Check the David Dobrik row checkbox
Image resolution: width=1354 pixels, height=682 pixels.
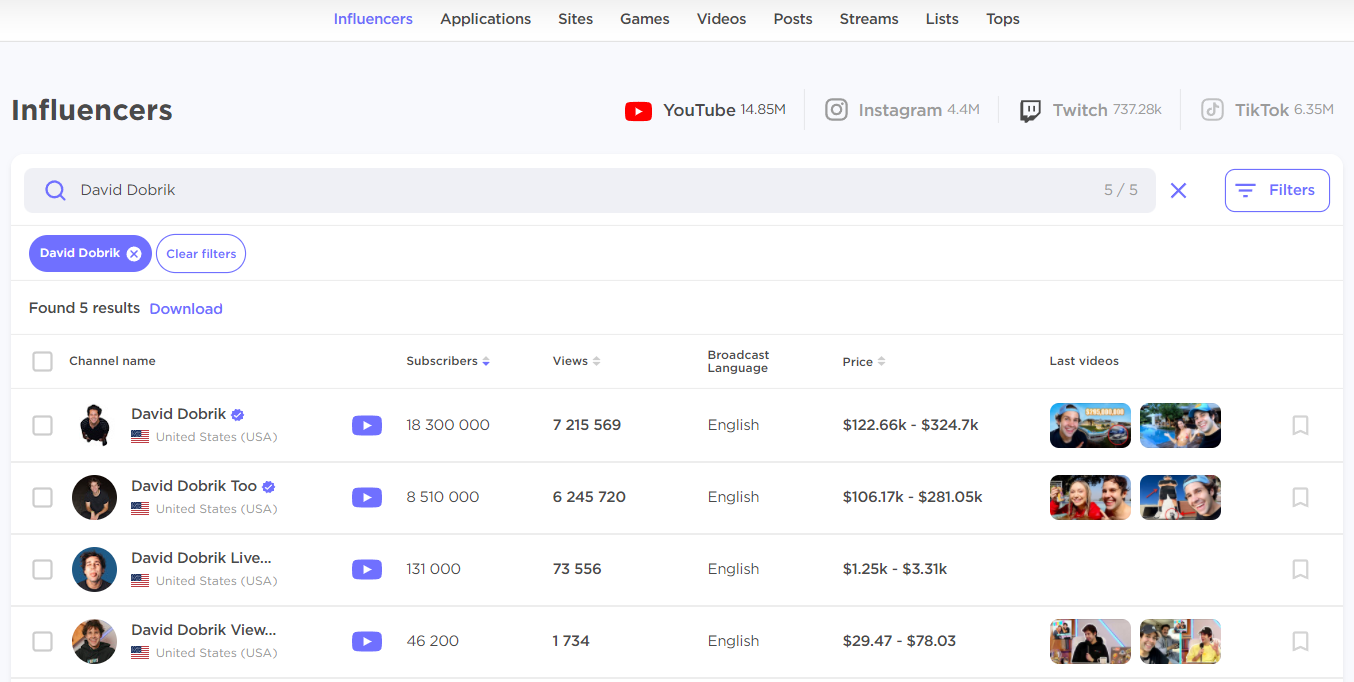[x=42, y=425]
